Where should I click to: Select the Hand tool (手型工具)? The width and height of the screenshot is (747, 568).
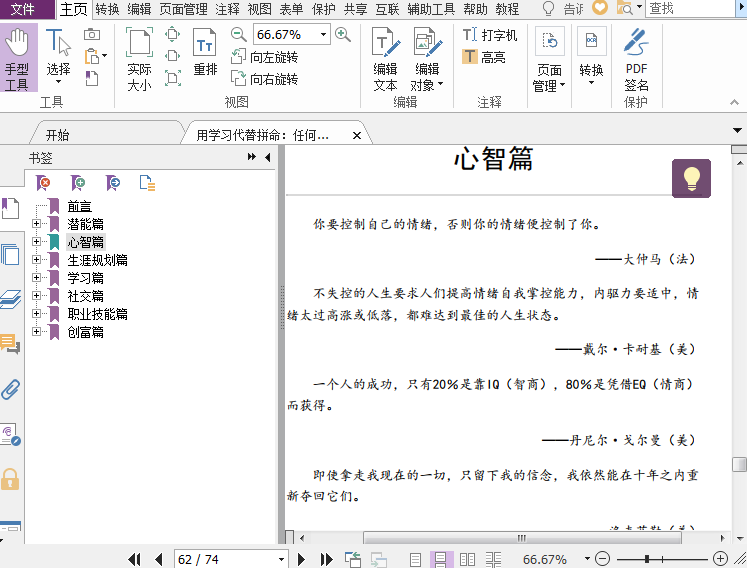point(18,58)
